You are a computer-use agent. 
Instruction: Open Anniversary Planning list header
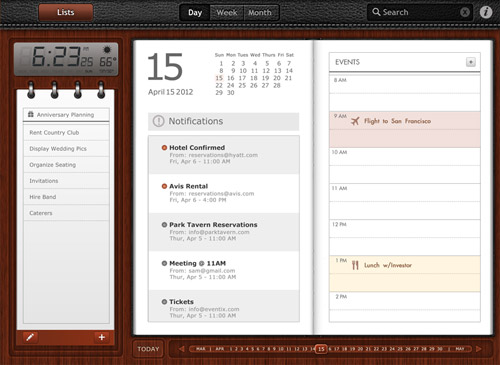(66, 115)
